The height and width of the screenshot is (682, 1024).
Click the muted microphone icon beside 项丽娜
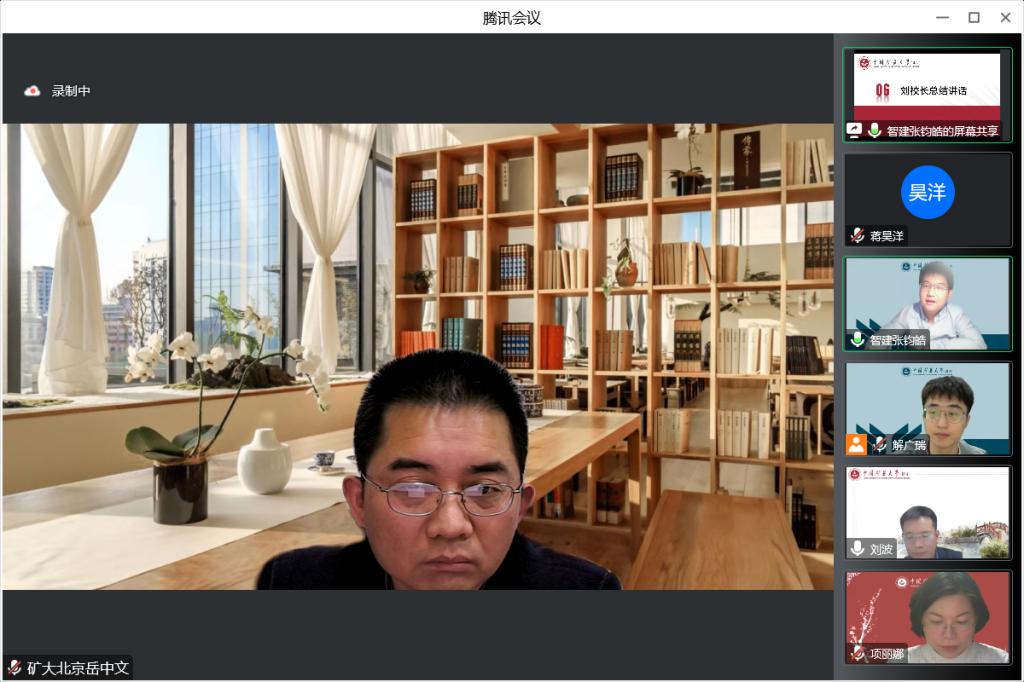(857, 653)
